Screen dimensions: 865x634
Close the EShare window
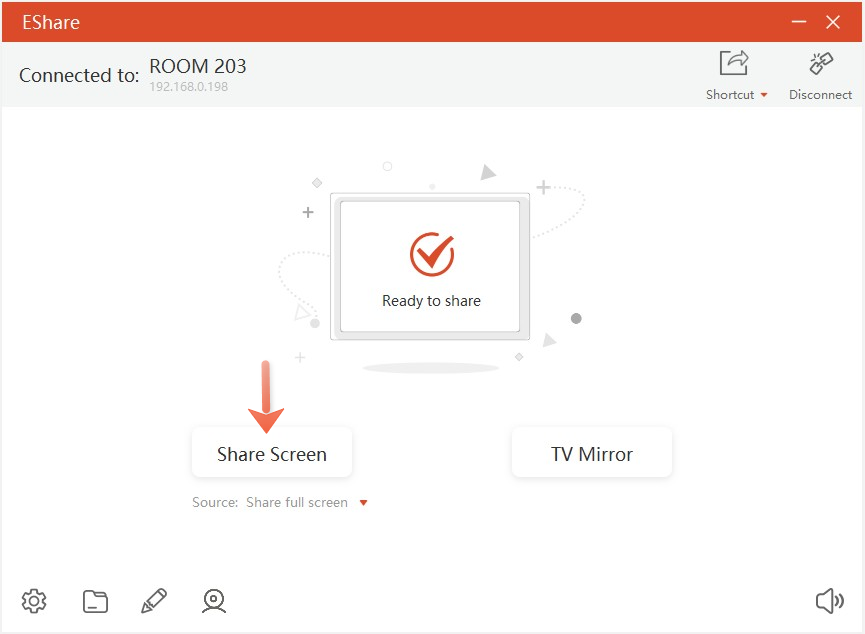(833, 22)
